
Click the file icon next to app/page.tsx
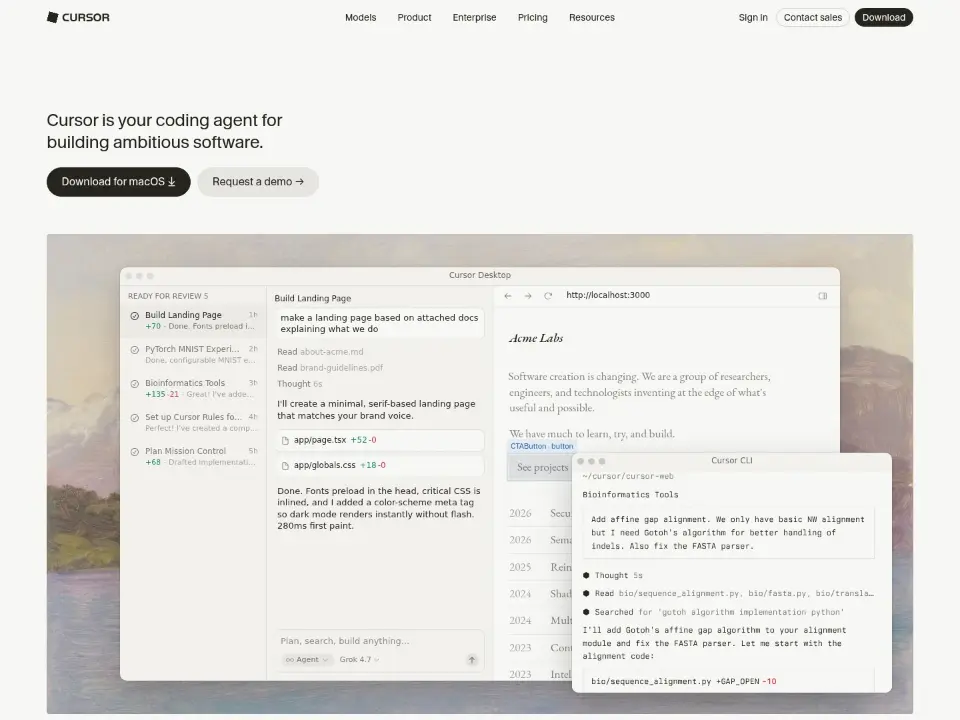click(285, 440)
